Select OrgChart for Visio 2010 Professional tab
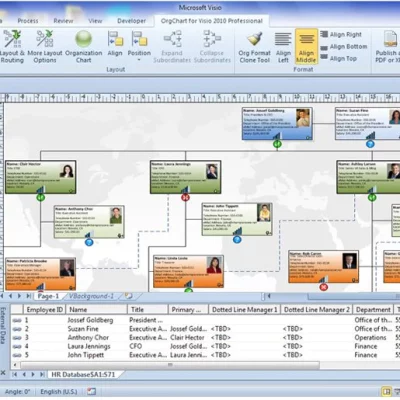 tap(212, 21)
